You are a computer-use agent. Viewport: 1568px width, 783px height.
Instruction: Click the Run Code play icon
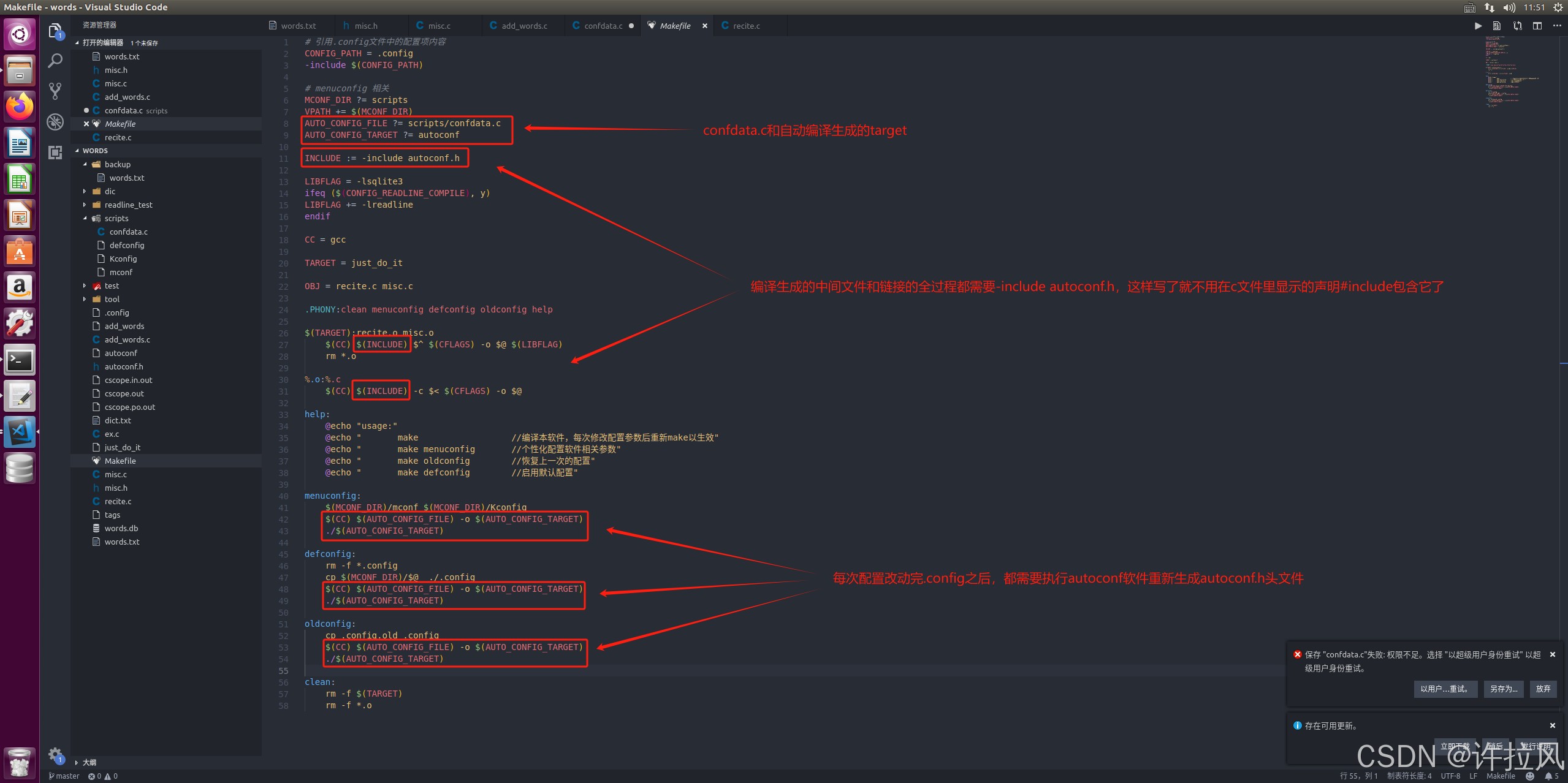1478,26
